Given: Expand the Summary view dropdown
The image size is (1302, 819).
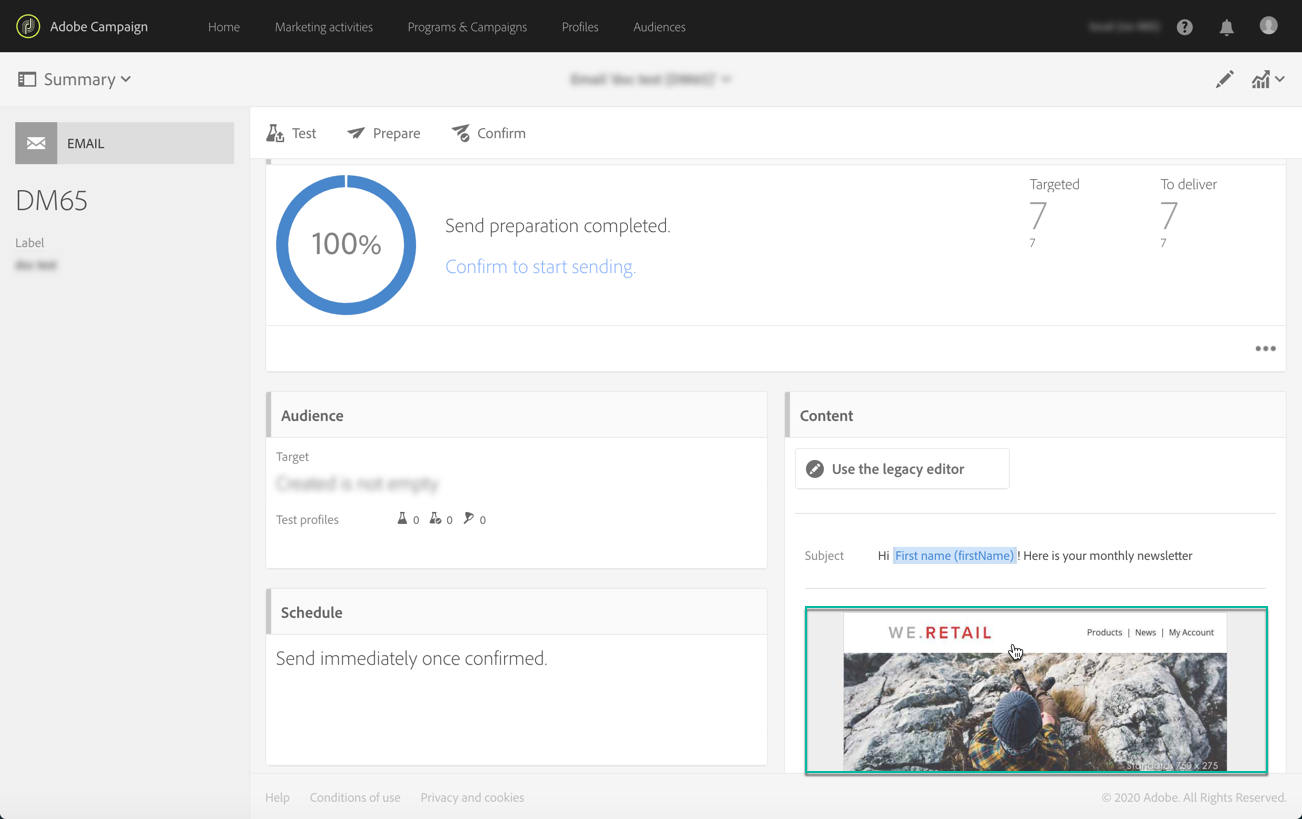Looking at the screenshot, I should (126, 79).
